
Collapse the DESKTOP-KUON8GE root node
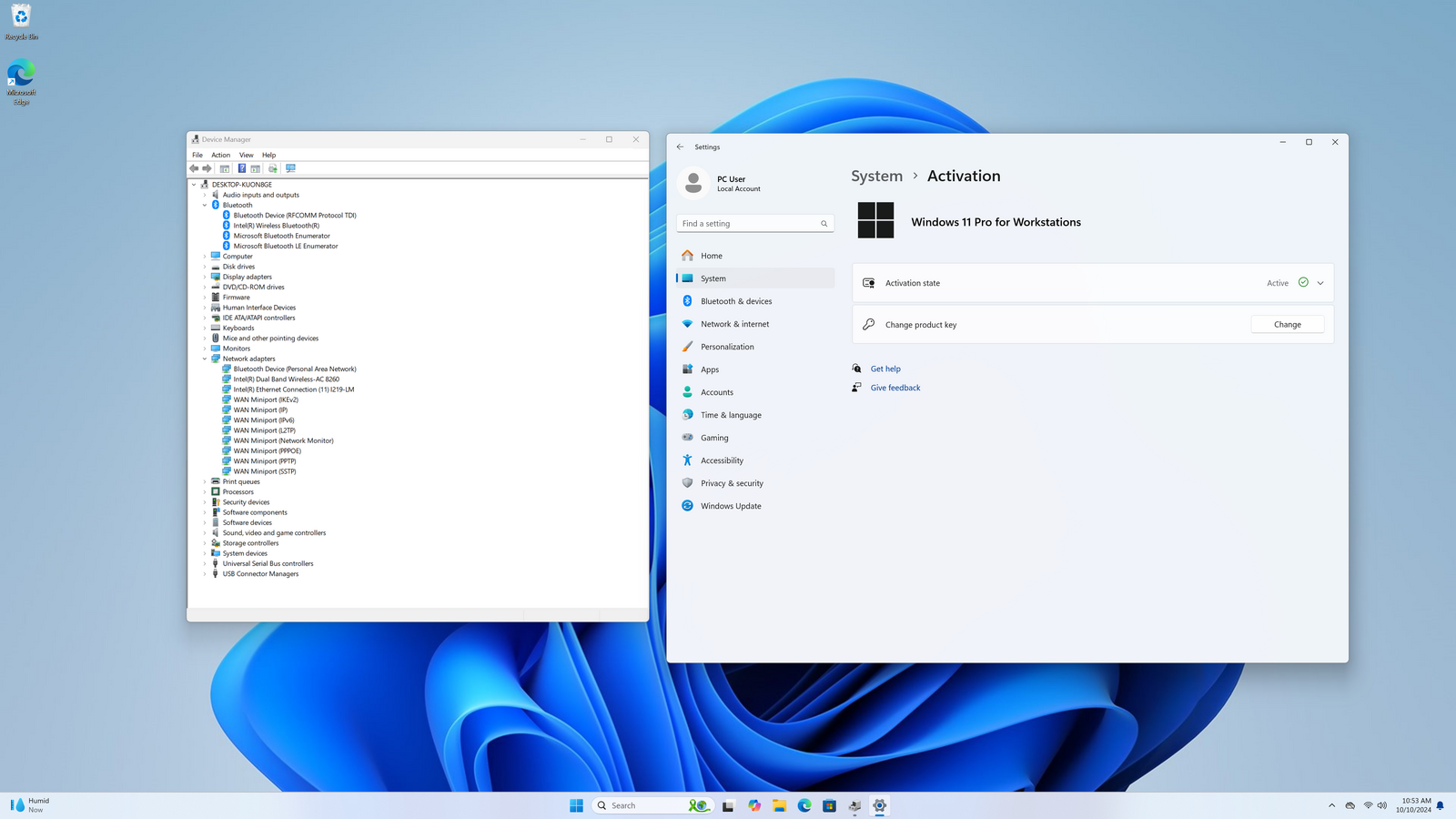point(194,185)
